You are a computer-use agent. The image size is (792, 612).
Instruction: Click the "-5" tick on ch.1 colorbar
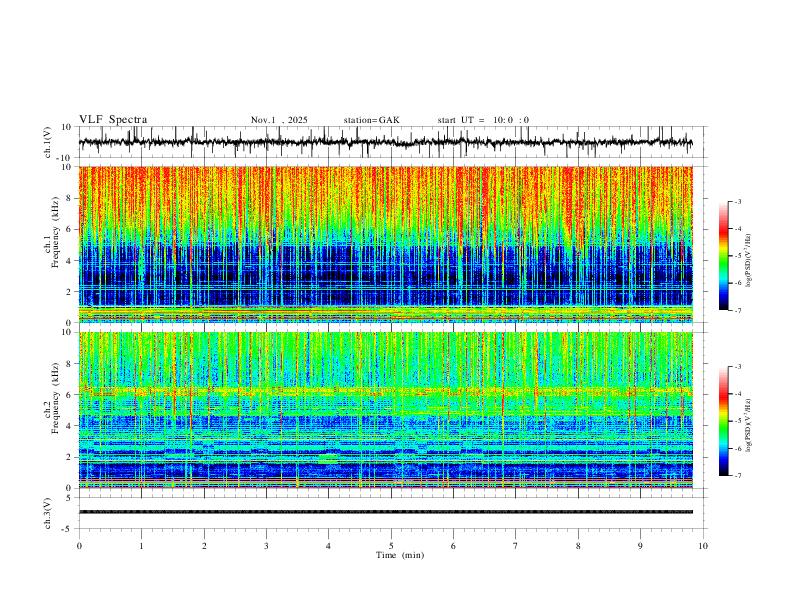[738, 256]
